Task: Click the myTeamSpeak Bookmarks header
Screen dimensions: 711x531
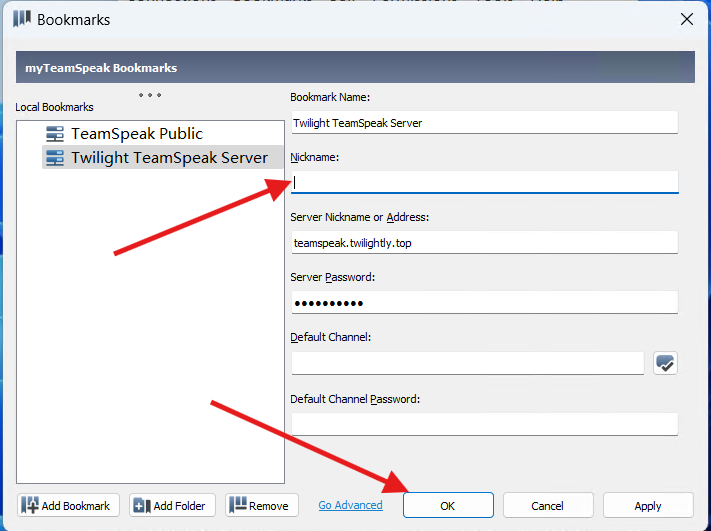Action: (x=355, y=67)
